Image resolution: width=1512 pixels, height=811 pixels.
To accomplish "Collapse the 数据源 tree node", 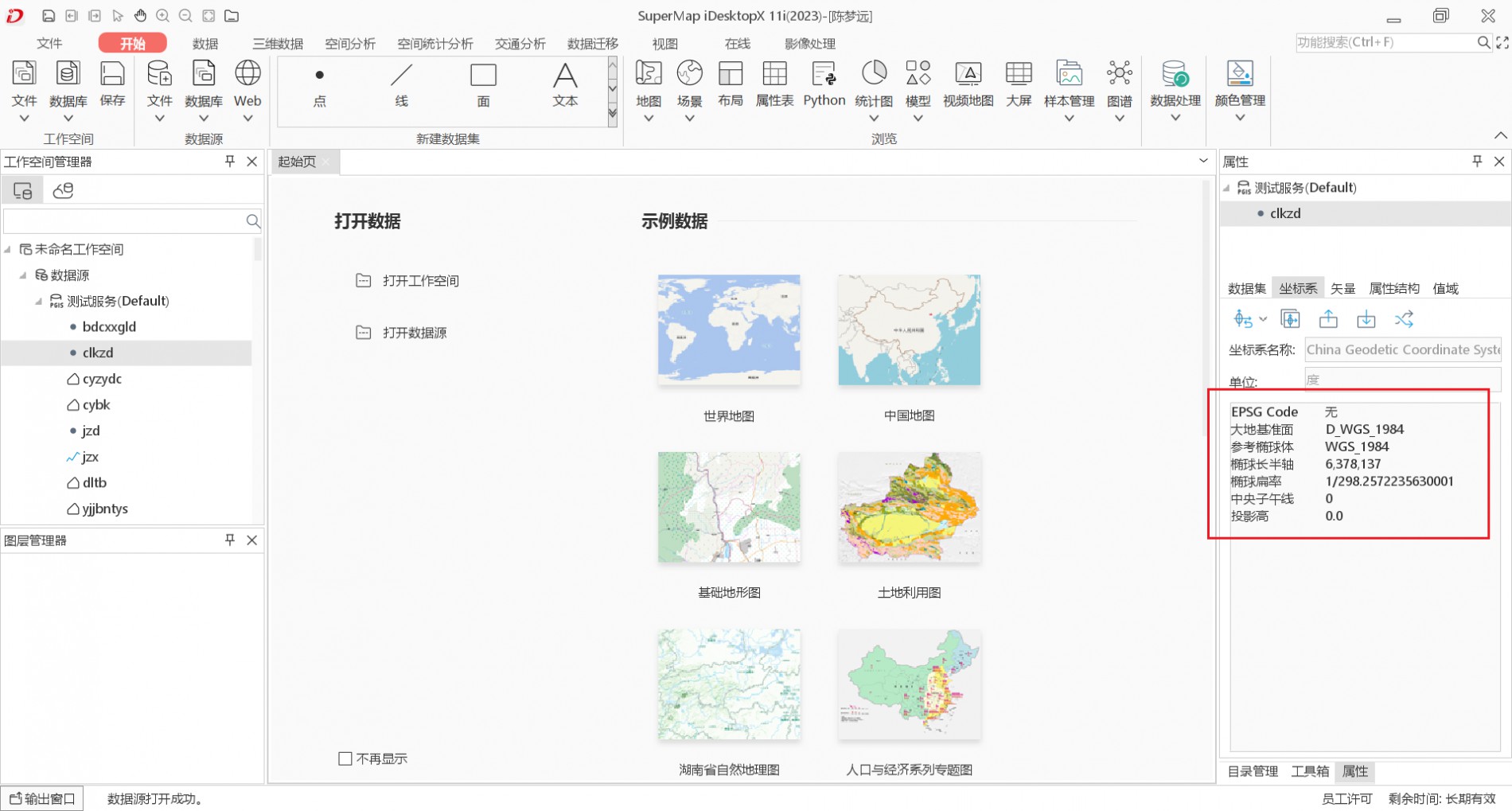I will (x=23, y=275).
